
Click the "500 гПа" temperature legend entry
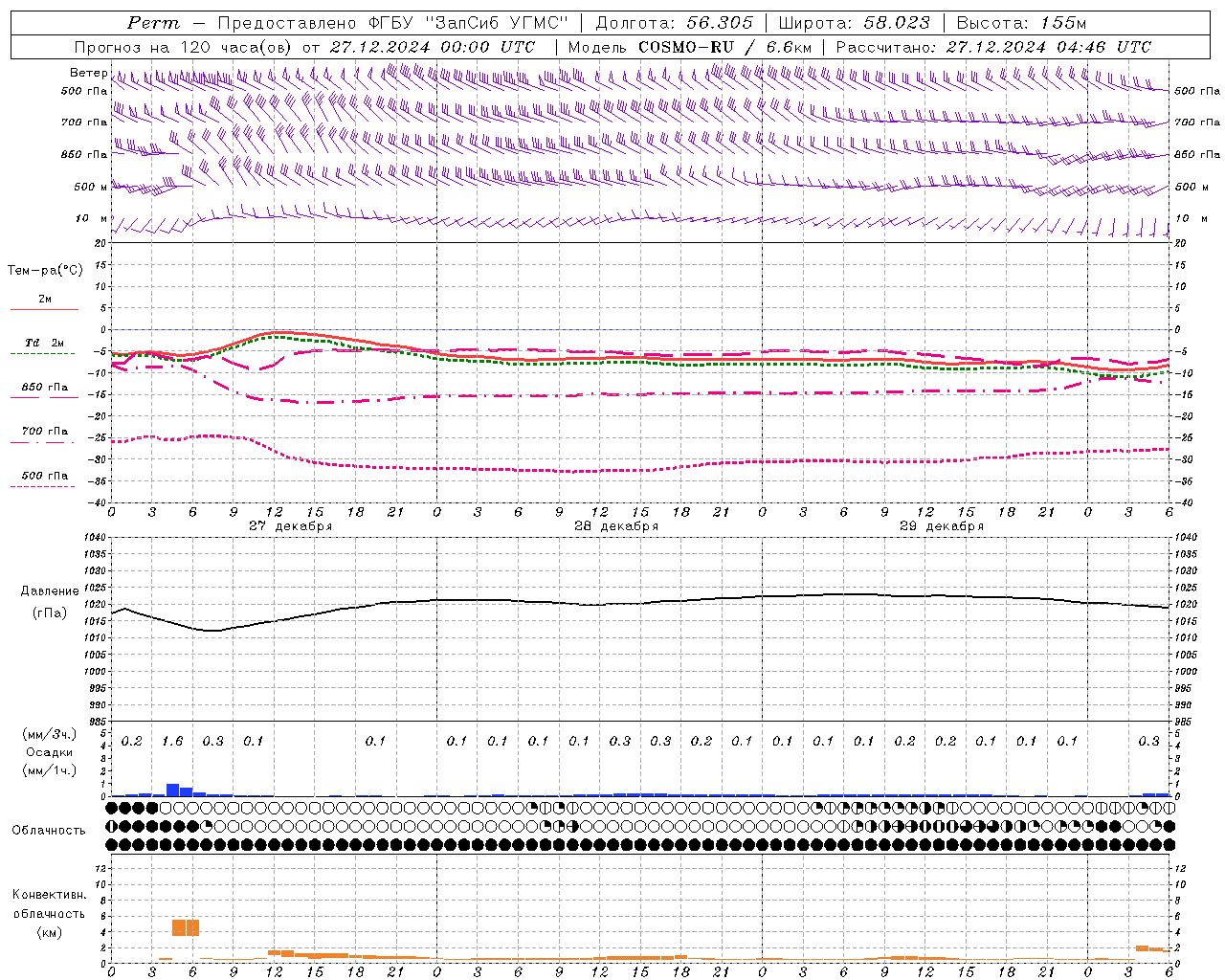[44, 476]
